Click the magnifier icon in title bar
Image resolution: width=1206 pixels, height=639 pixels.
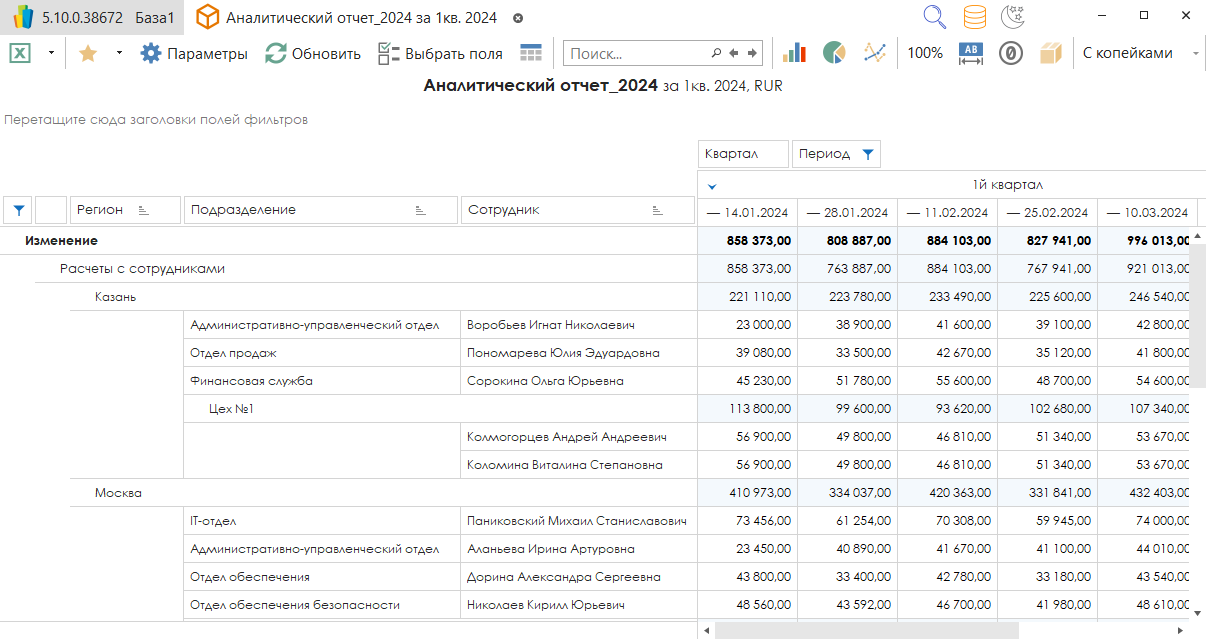point(934,17)
